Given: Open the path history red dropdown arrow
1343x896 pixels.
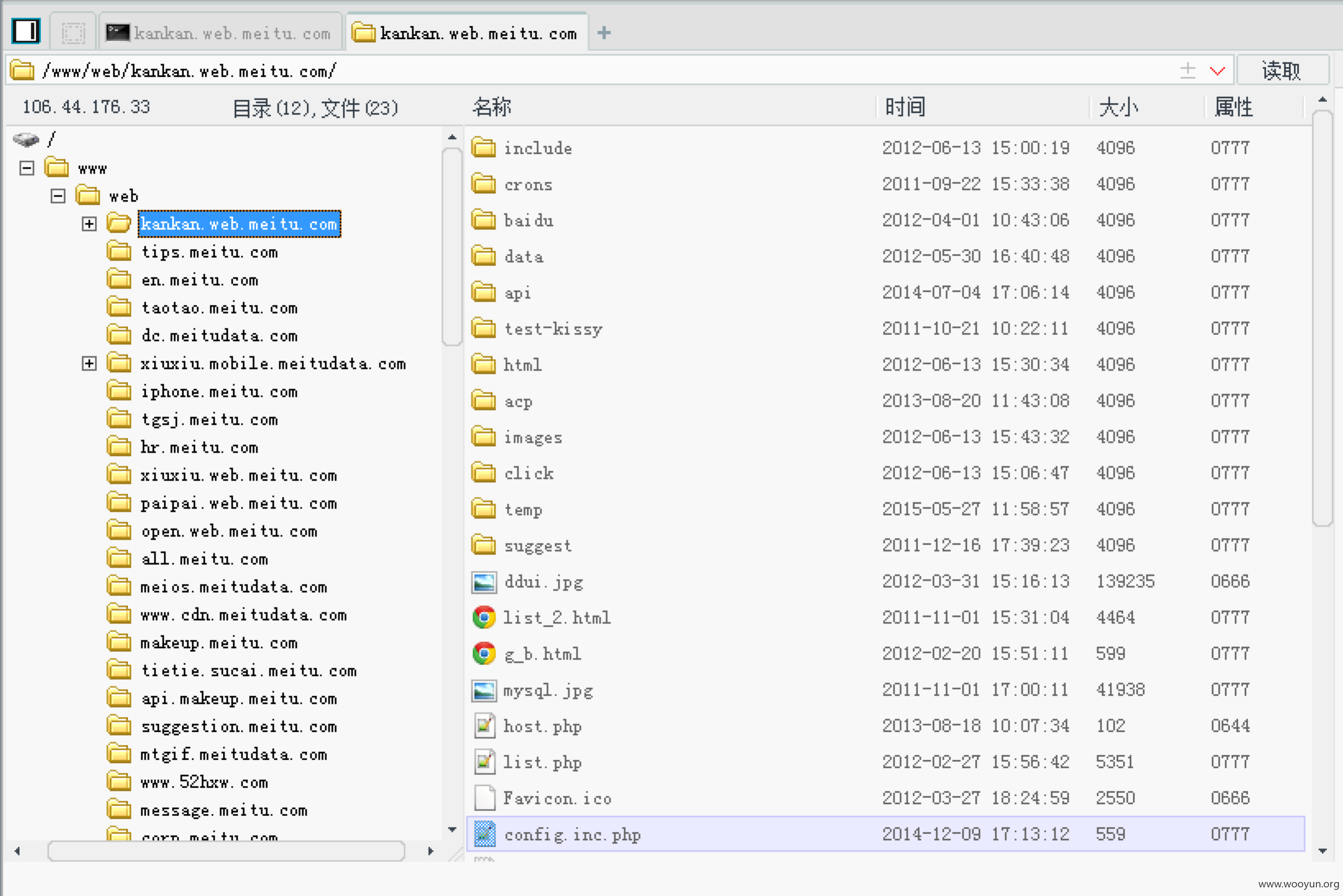Looking at the screenshot, I should [x=1217, y=71].
